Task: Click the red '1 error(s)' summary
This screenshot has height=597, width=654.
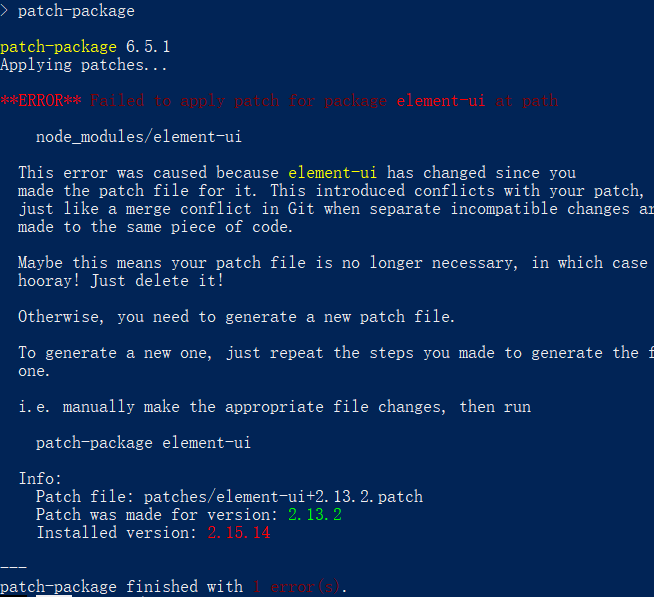Action: (297, 587)
